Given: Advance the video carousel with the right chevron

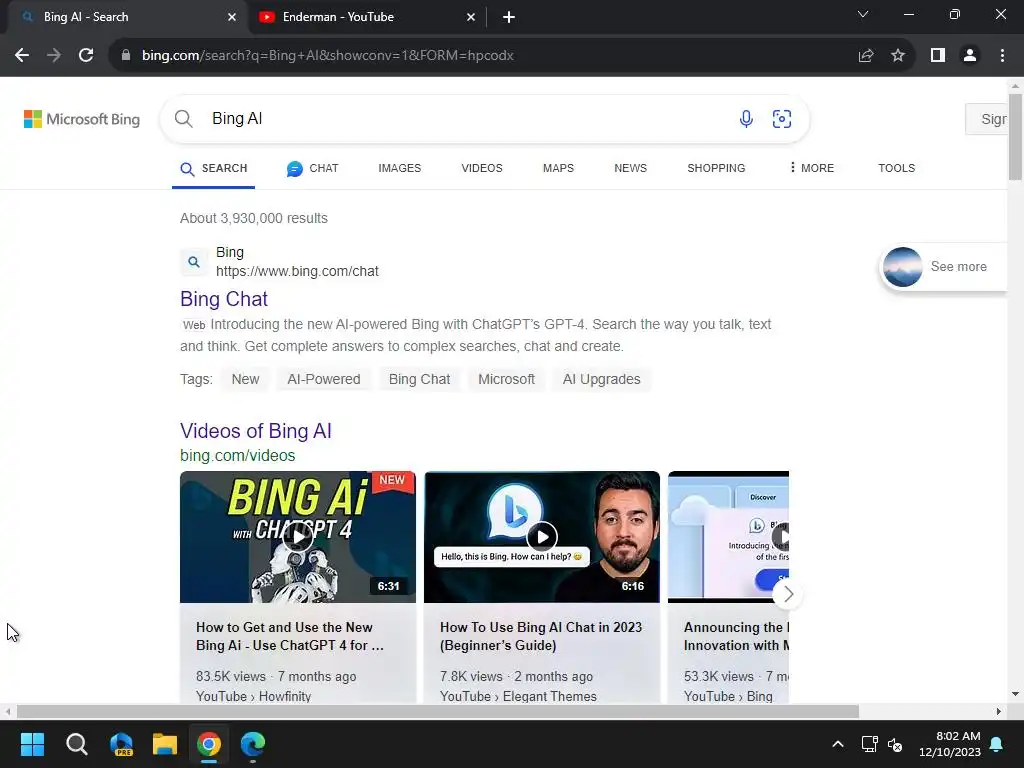Looking at the screenshot, I should point(788,594).
